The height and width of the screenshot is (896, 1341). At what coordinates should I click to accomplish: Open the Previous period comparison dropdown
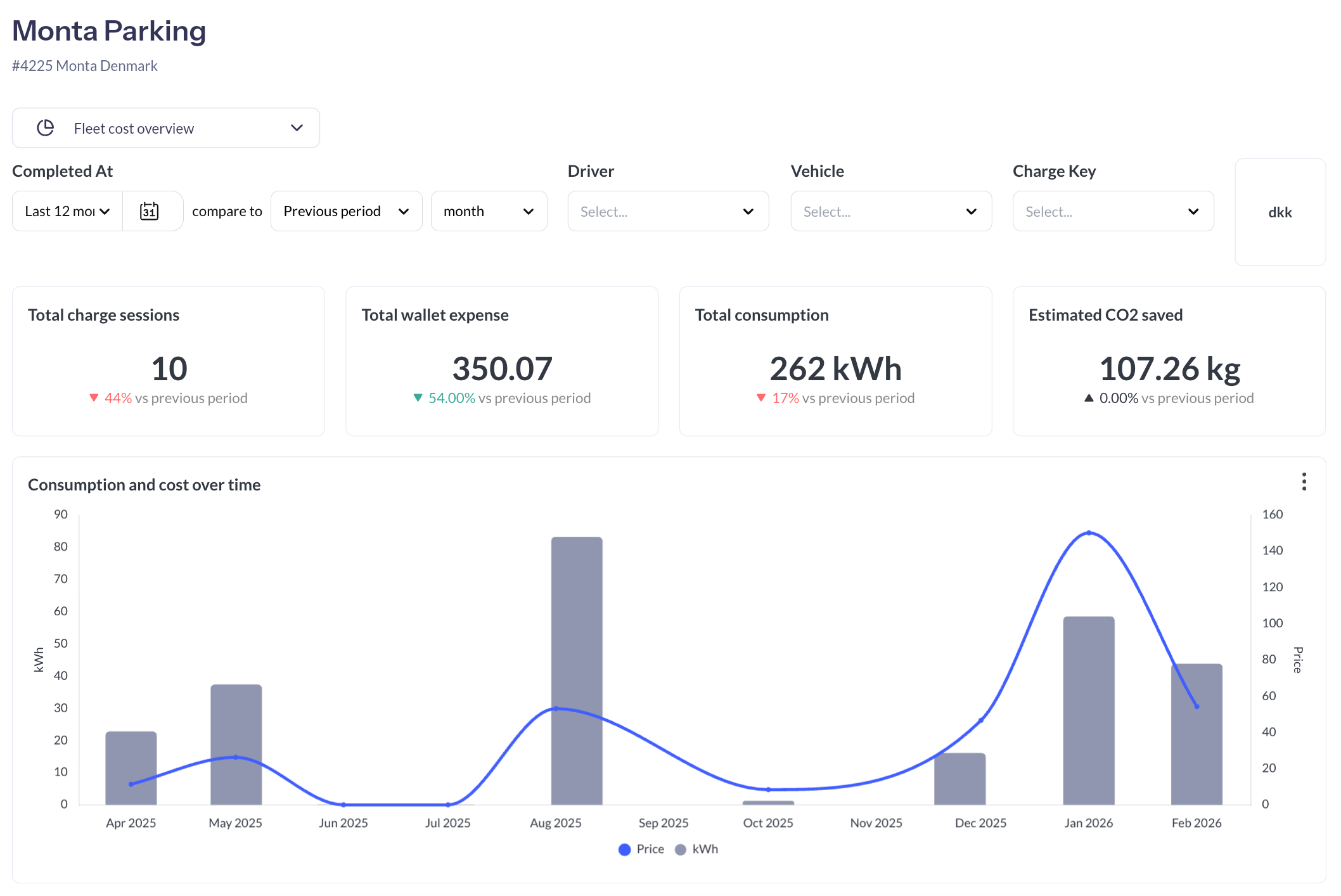point(346,211)
